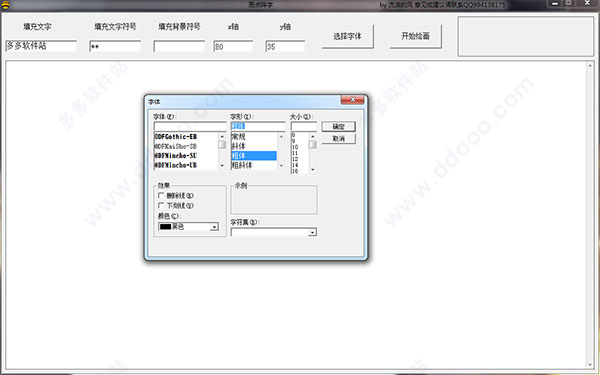This screenshot has width=600, height=375.
Task: Click size list scroll-up arrow
Action: [x=313, y=136]
